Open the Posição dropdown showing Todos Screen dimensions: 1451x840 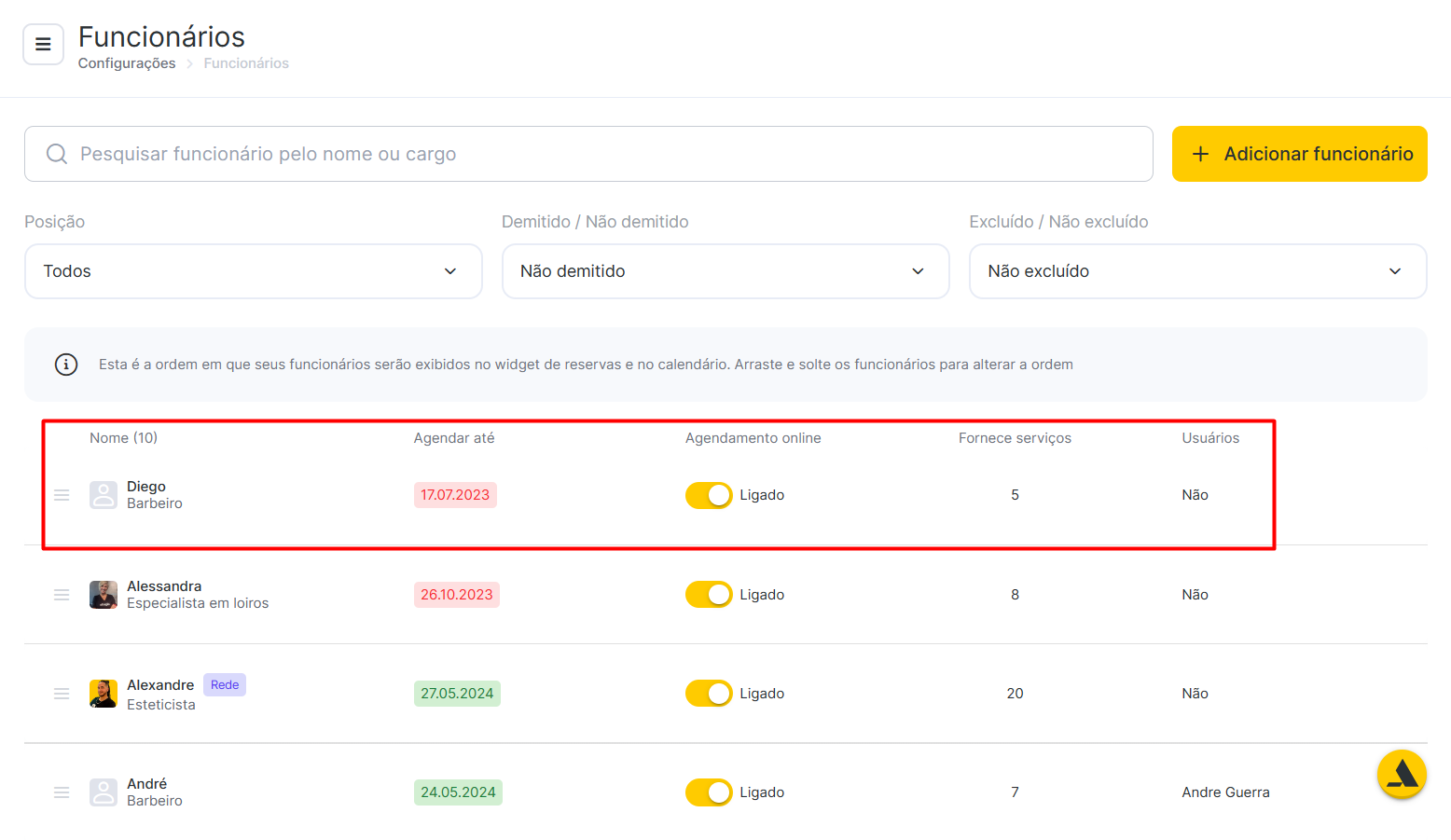point(253,271)
